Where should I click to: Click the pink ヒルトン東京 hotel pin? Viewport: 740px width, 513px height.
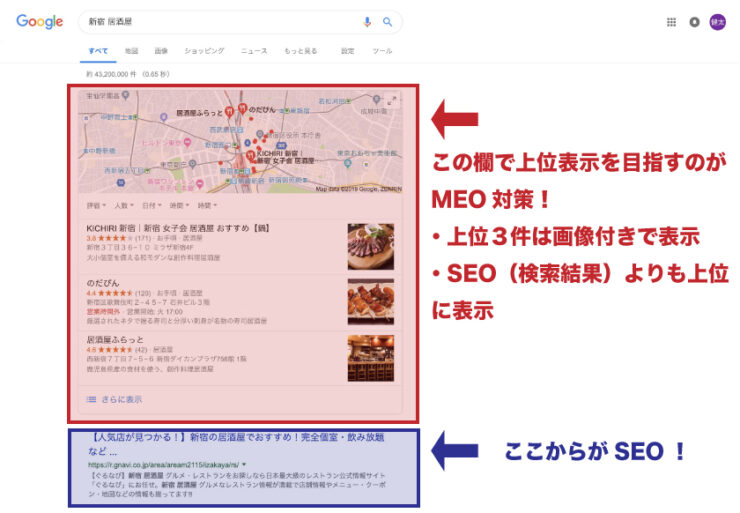coord(187,142)
